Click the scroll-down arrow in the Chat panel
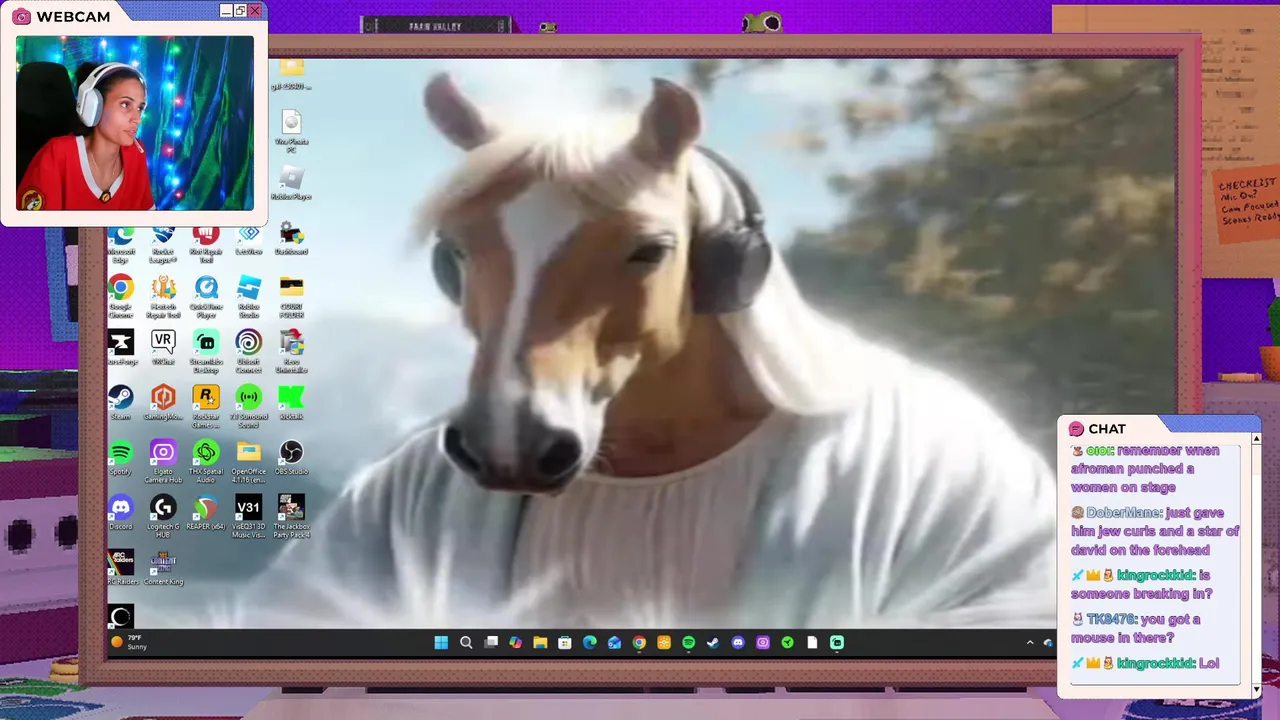1280x720 pixels. click(1256, 690)
